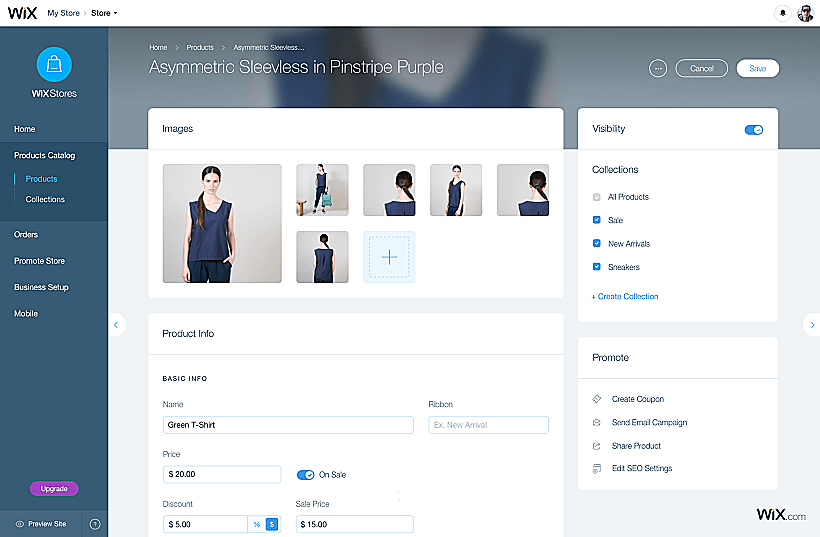820x537 pixels.
Task: Go to previous product with left arrow
Action: (x=117, y=324)
